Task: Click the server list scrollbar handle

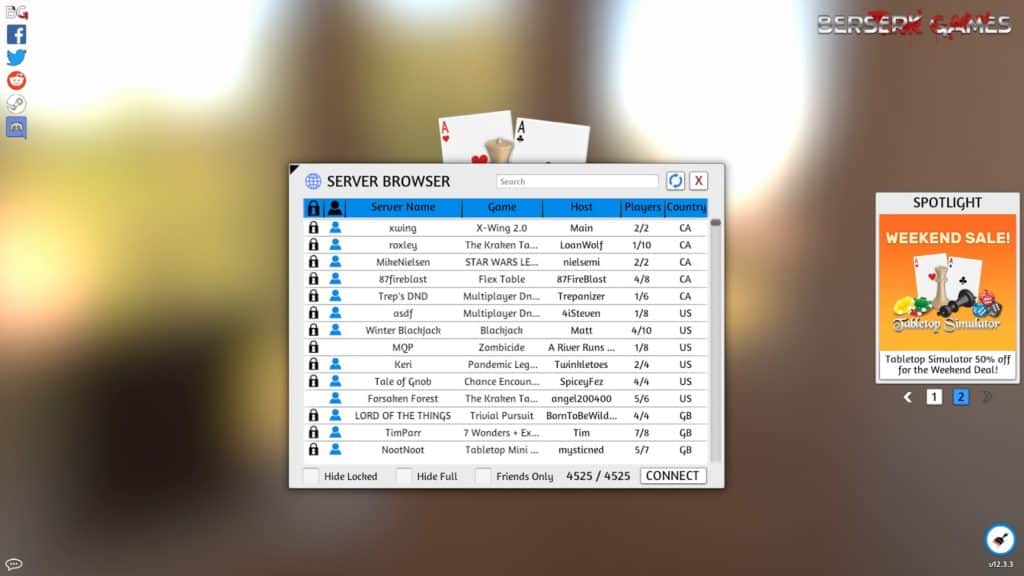Action: tap(716, 223)
